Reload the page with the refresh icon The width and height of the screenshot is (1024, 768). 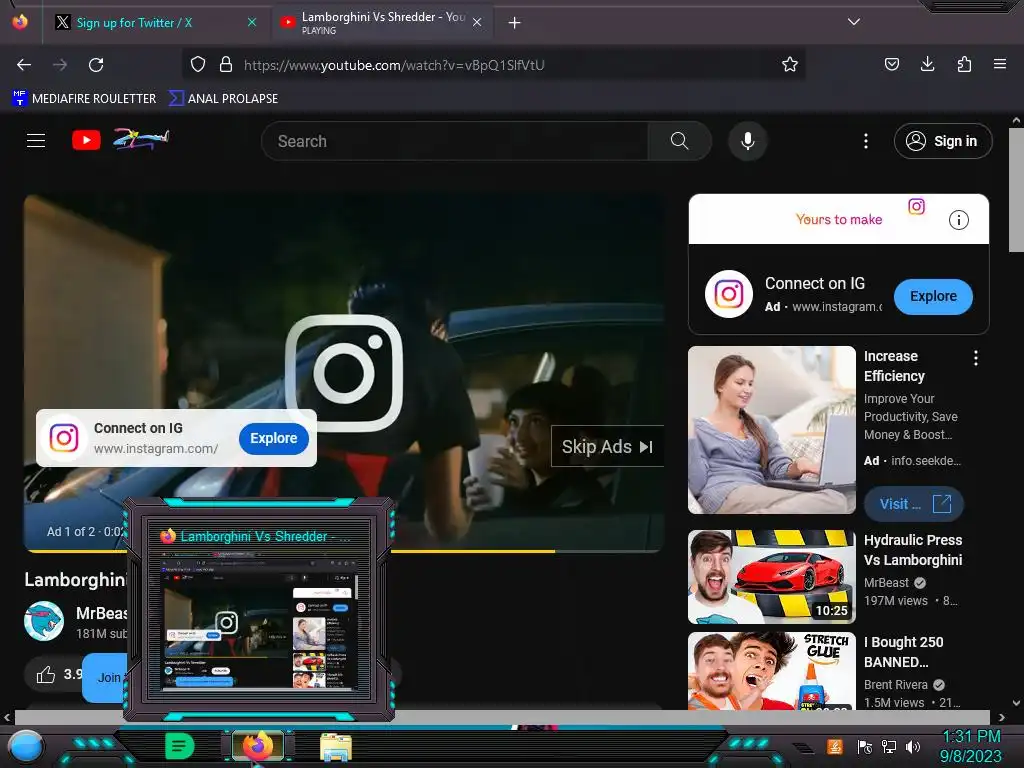click(x=96, y=65)
